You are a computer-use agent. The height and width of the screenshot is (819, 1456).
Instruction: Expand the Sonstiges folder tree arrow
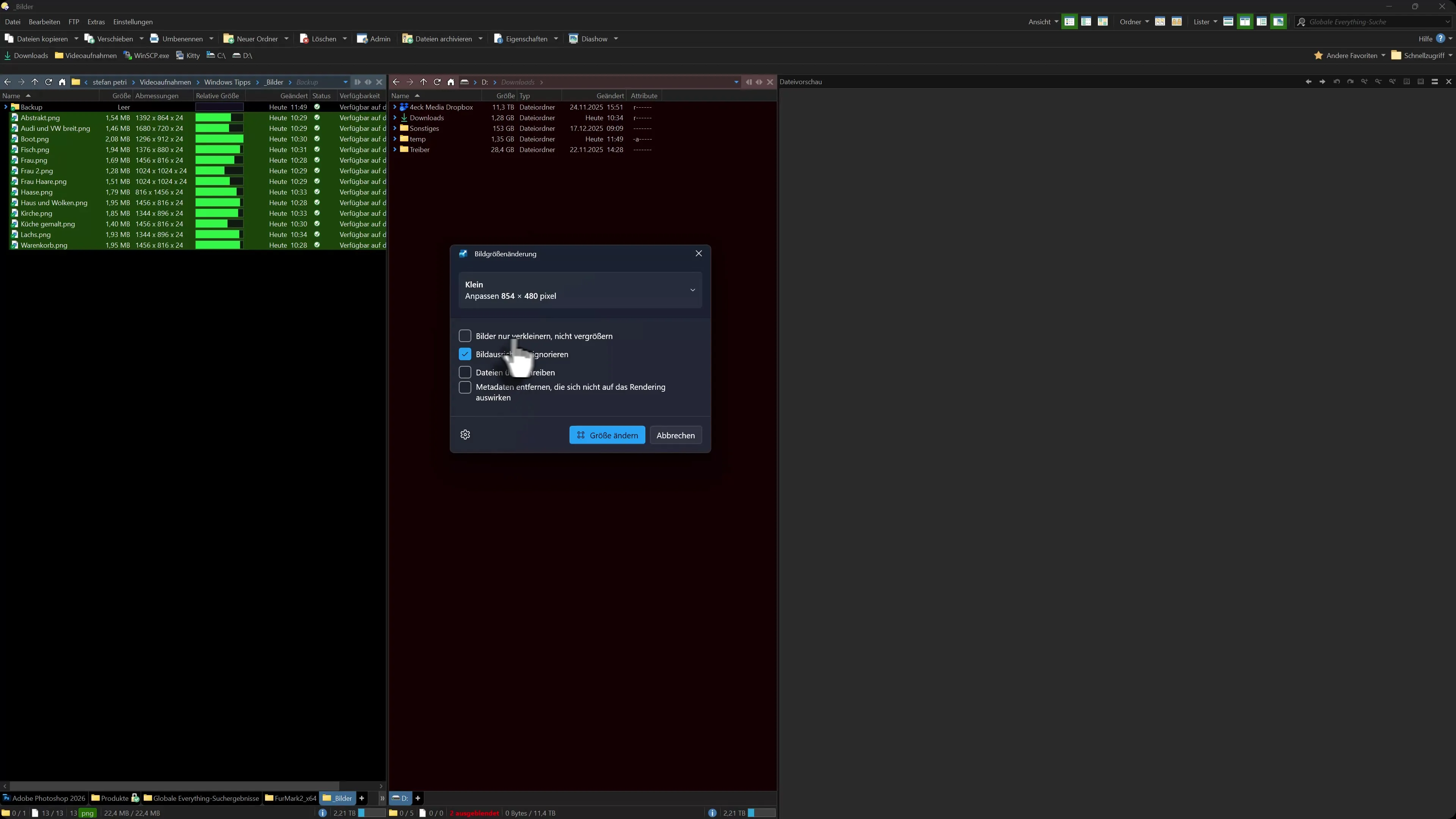click(x=394, y=128)
